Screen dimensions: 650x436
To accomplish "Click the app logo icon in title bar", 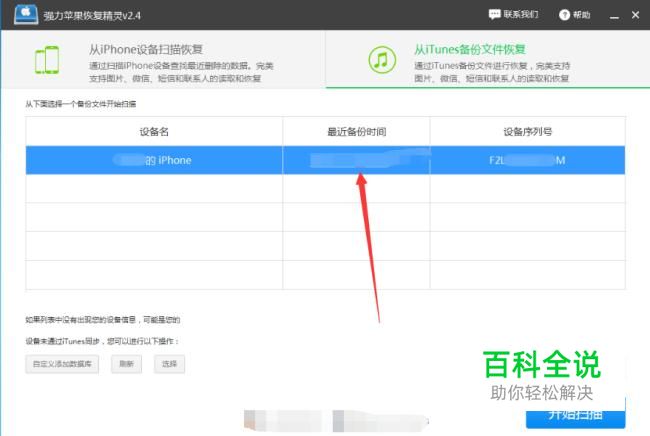I will (26, 15).
